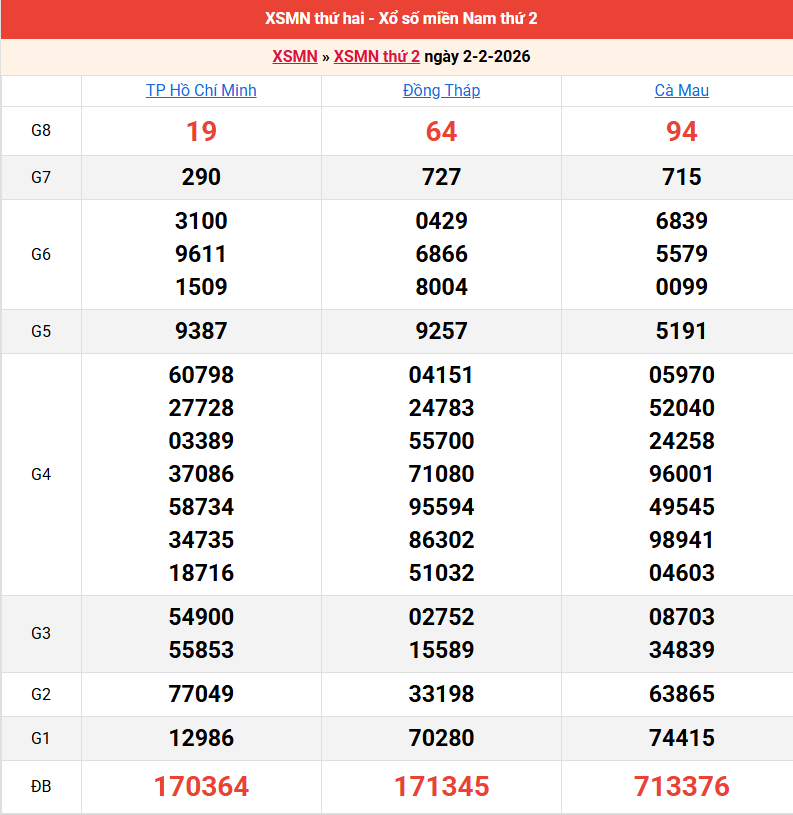
Task: Click the G6 result 6839 for Cà Mau
Action: point(681,221)
